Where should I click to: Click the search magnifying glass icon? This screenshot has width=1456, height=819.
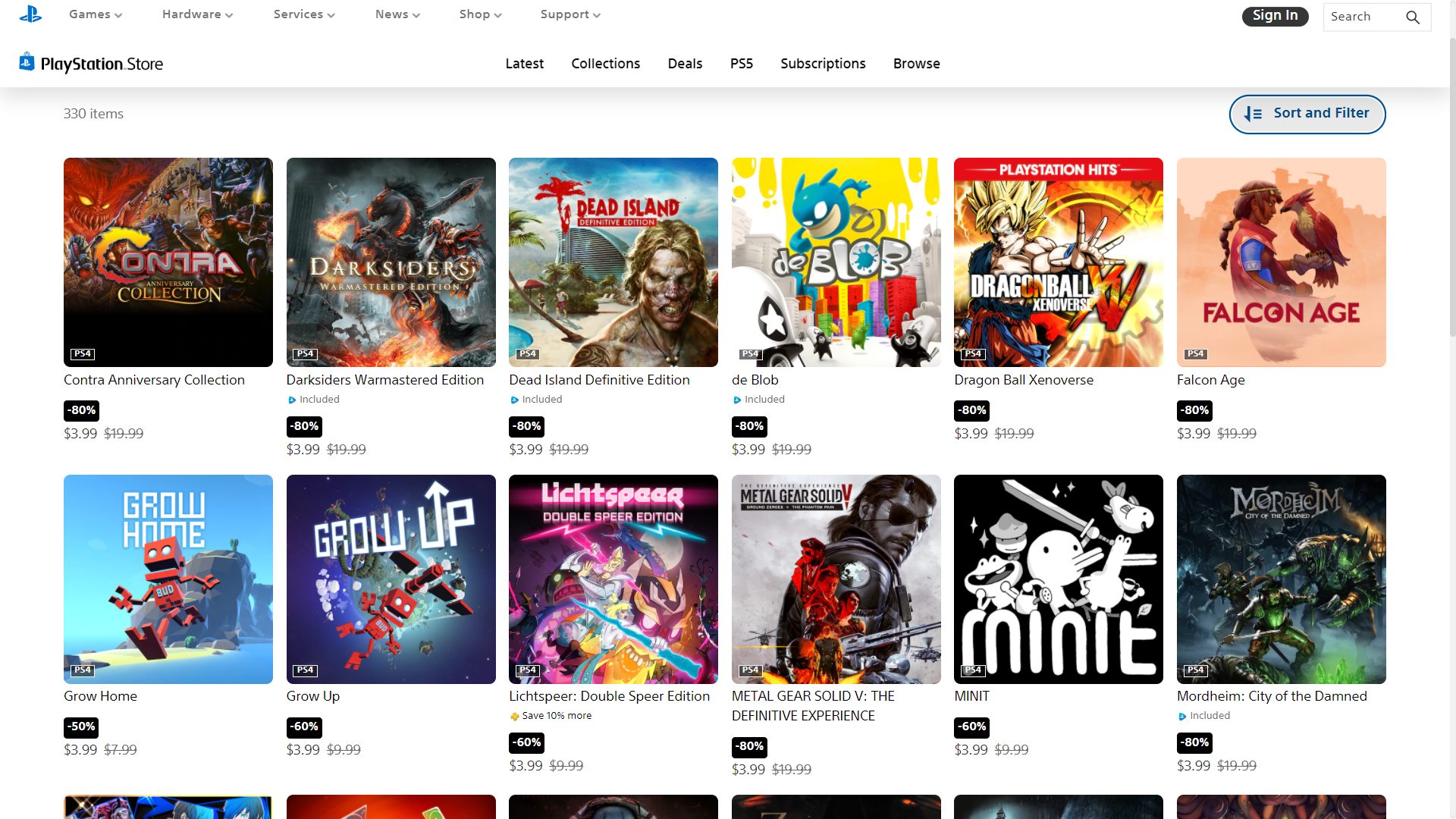pyautogui.click(x=1412, y=17)
